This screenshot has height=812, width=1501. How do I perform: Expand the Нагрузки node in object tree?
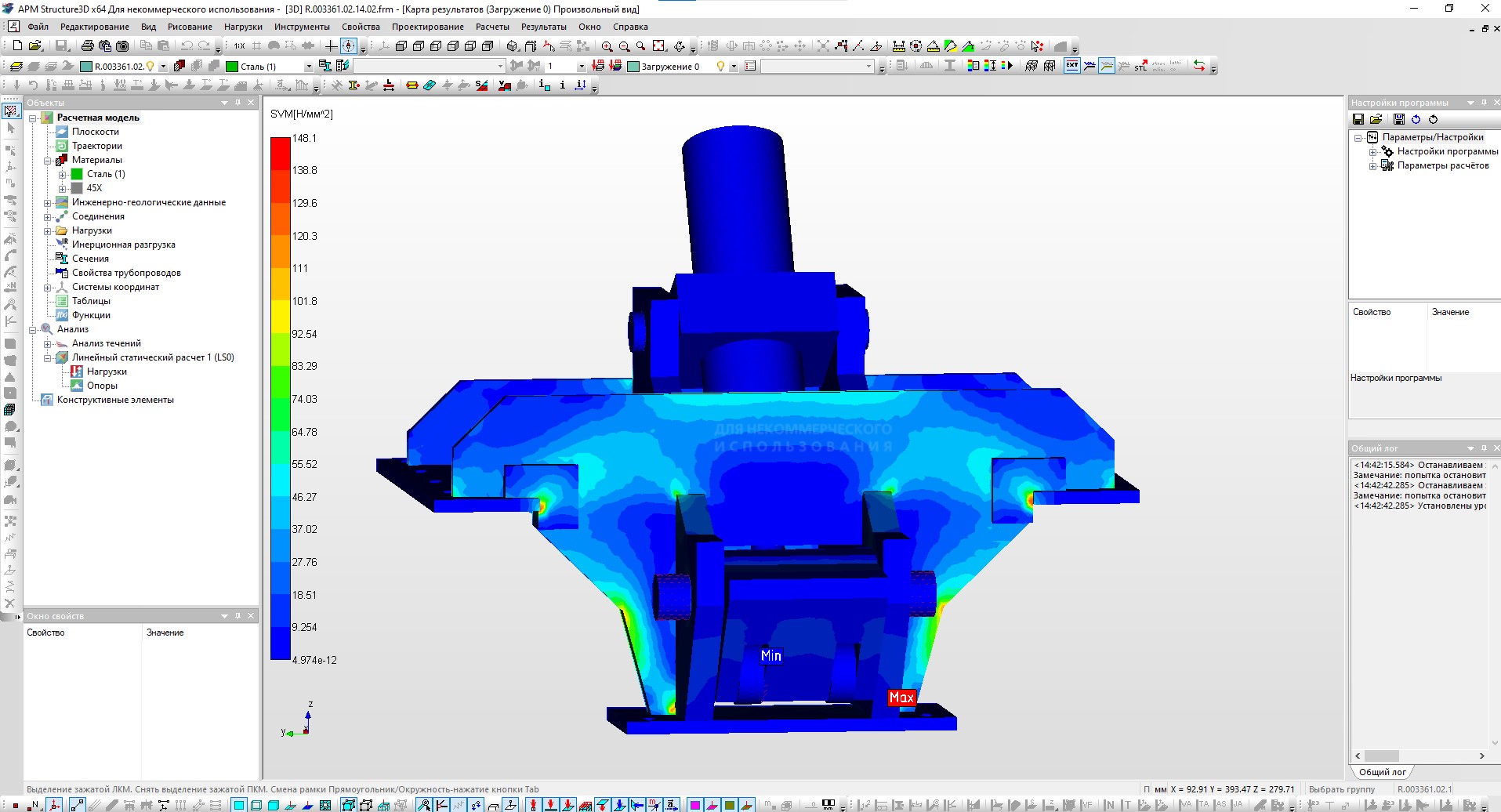(48, 231)
